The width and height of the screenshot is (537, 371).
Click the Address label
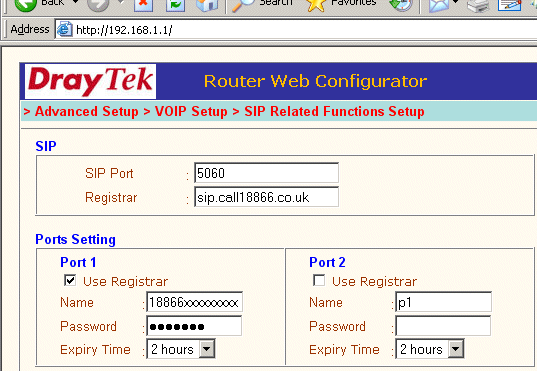click(x=30, y=29)
